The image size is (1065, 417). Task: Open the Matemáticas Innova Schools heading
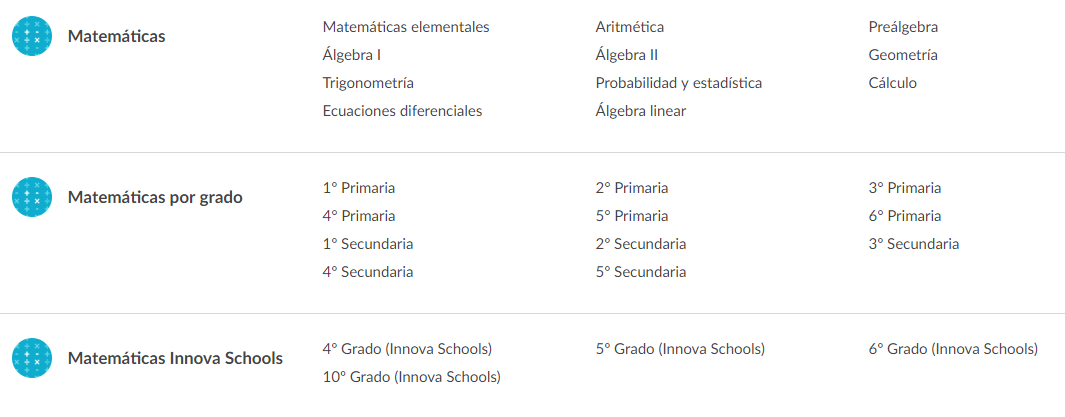(175, 358)
